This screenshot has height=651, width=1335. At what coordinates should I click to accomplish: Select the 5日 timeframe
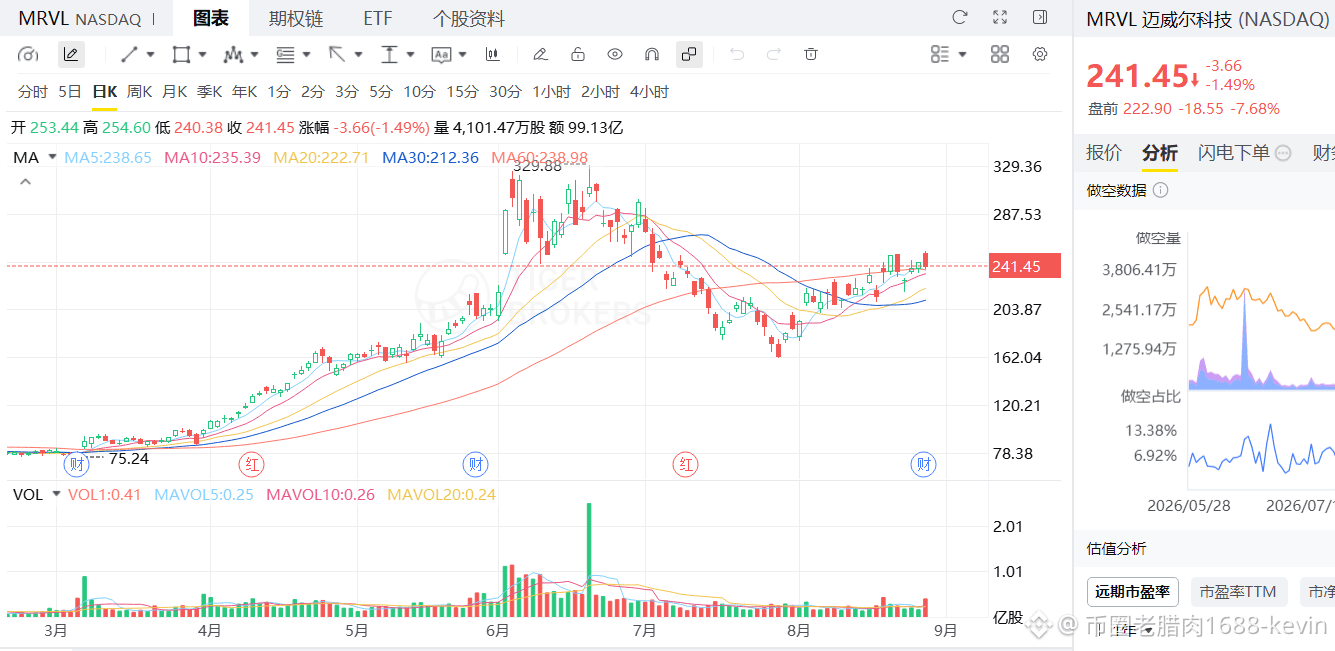coord(70,91)
